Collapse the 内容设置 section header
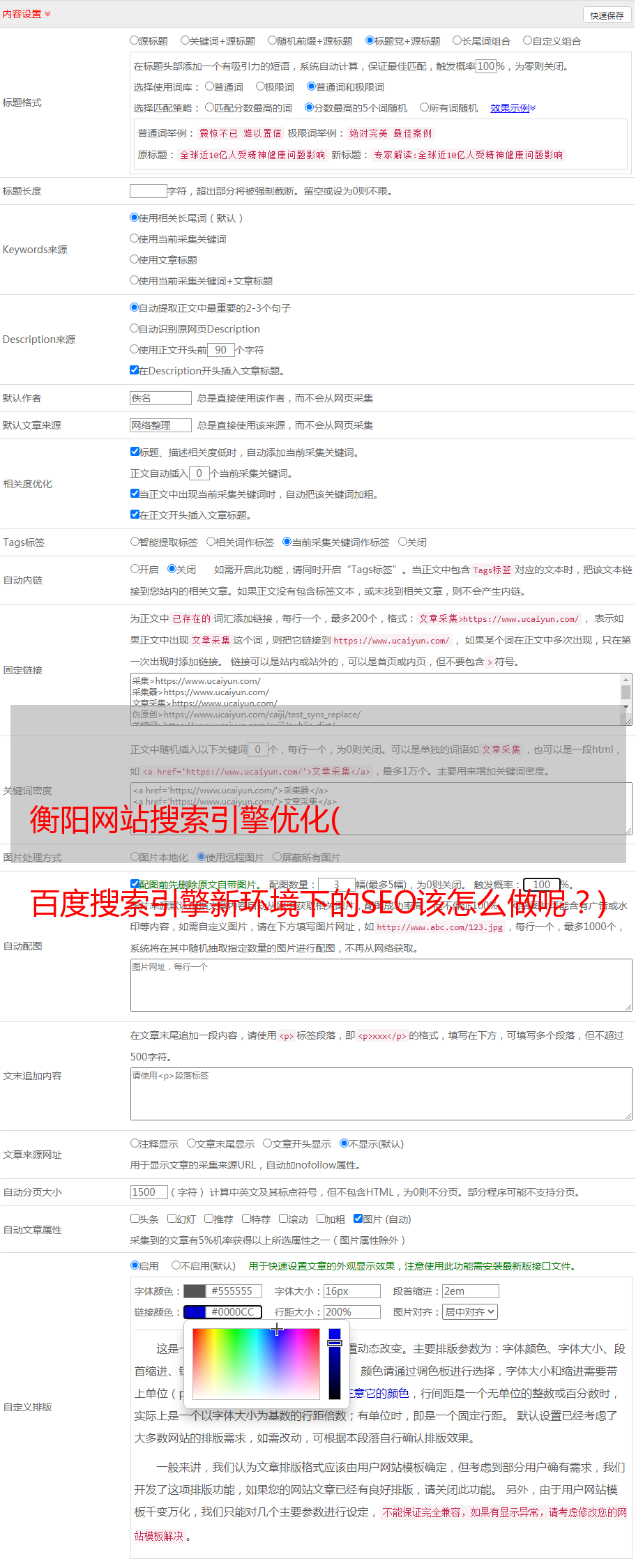This screenshot has height=1568, width=636. tap(26, 14)
